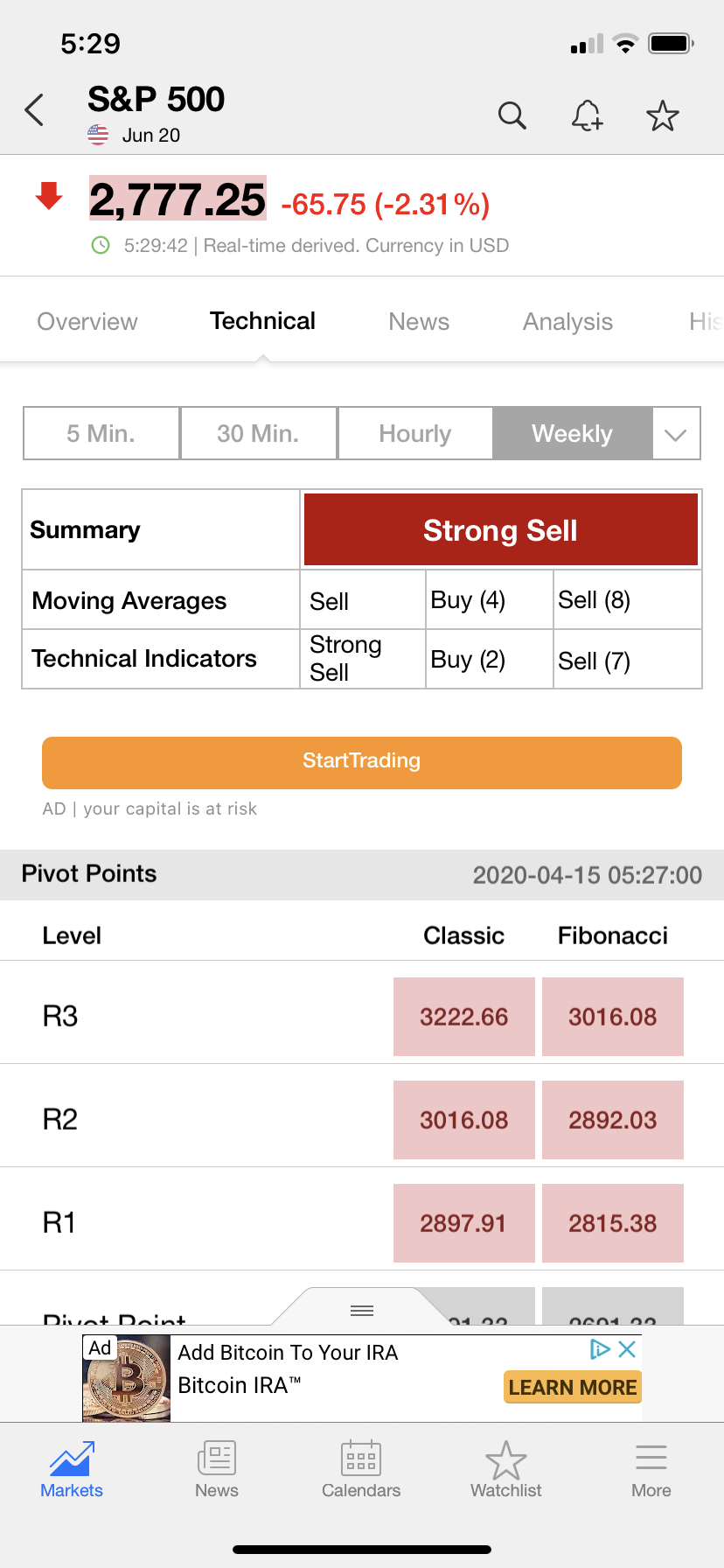The image size is (724, 1568).
Task: Star S&P 500 as favorite
Action: tap(662, 115)
